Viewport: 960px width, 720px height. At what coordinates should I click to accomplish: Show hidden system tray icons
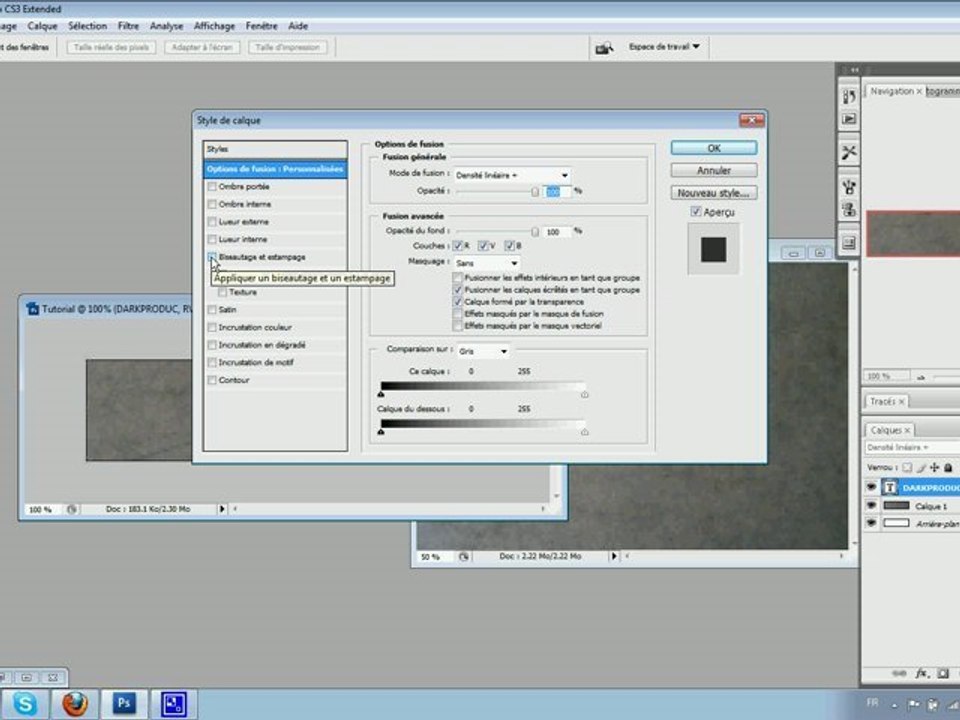pos(894,705)
